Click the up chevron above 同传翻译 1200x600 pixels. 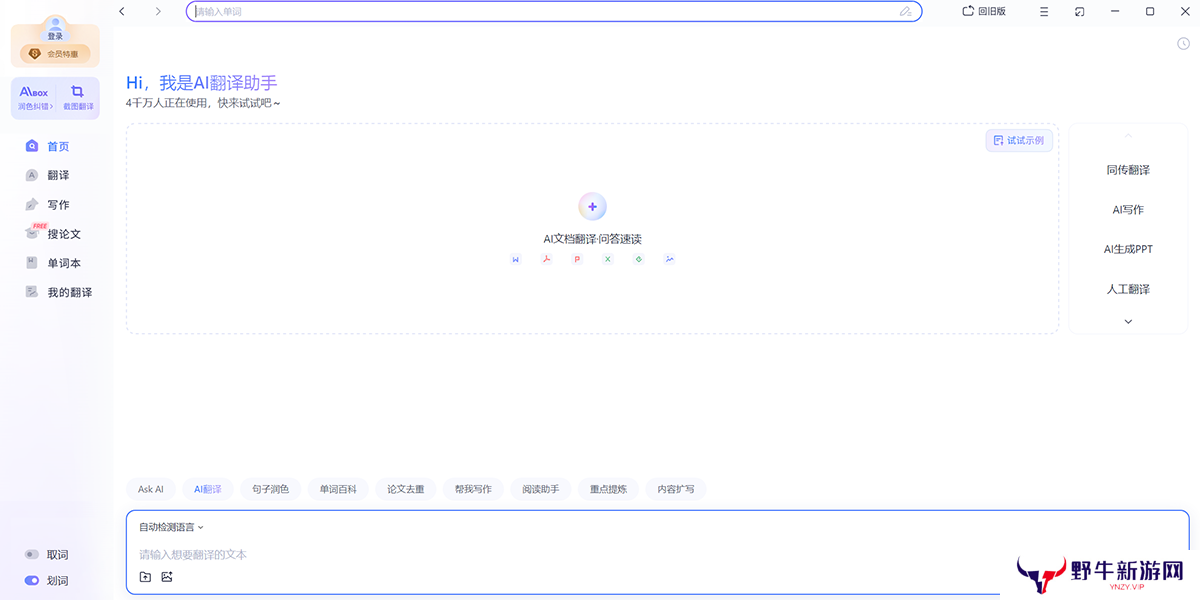1128,136
